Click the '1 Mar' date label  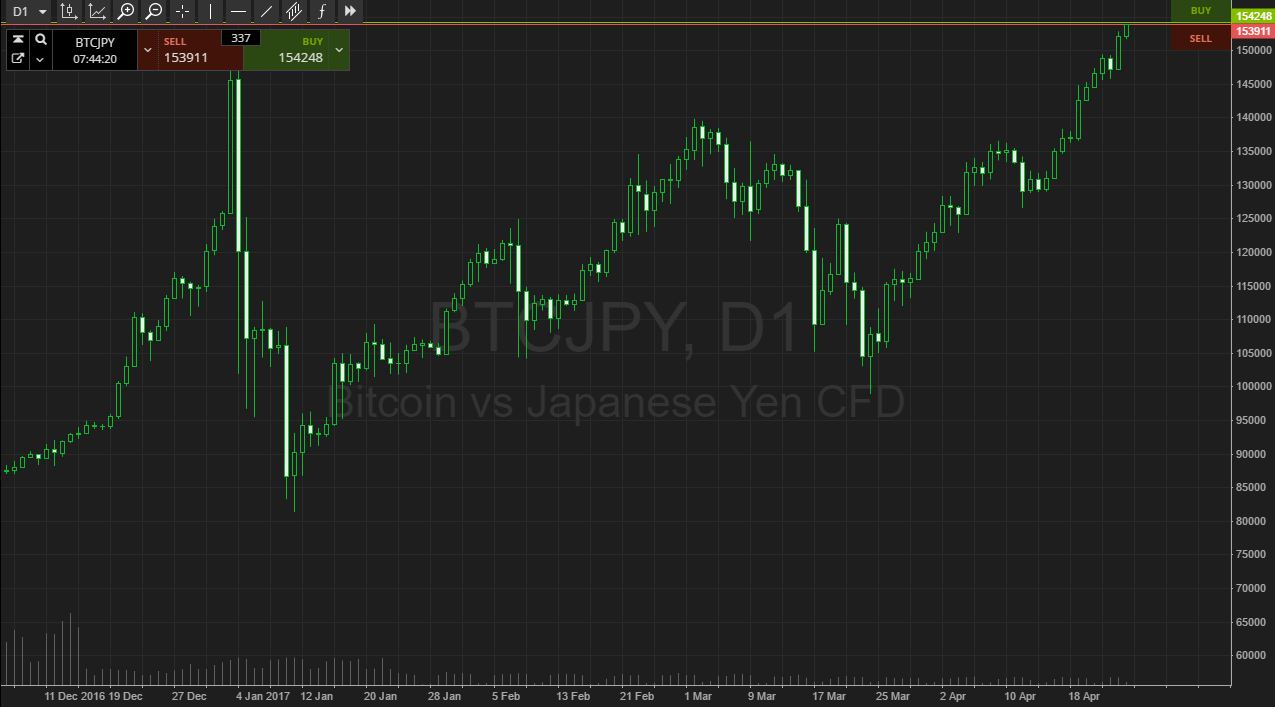(698, 696)
